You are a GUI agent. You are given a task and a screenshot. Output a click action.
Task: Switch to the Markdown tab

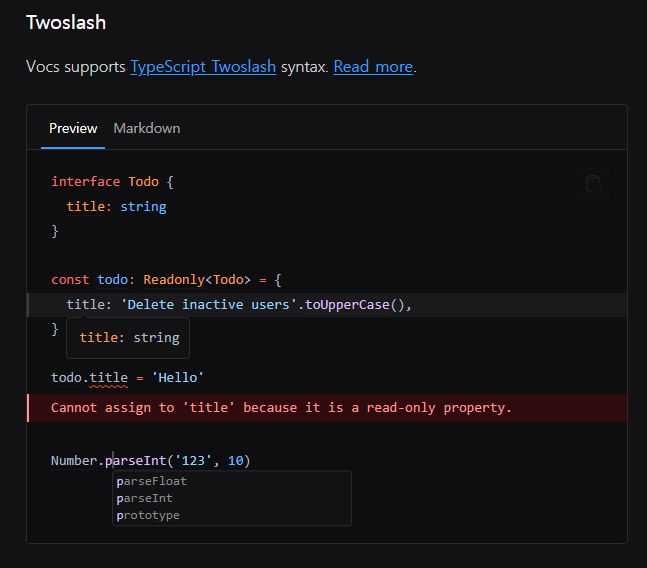(147, 128)
